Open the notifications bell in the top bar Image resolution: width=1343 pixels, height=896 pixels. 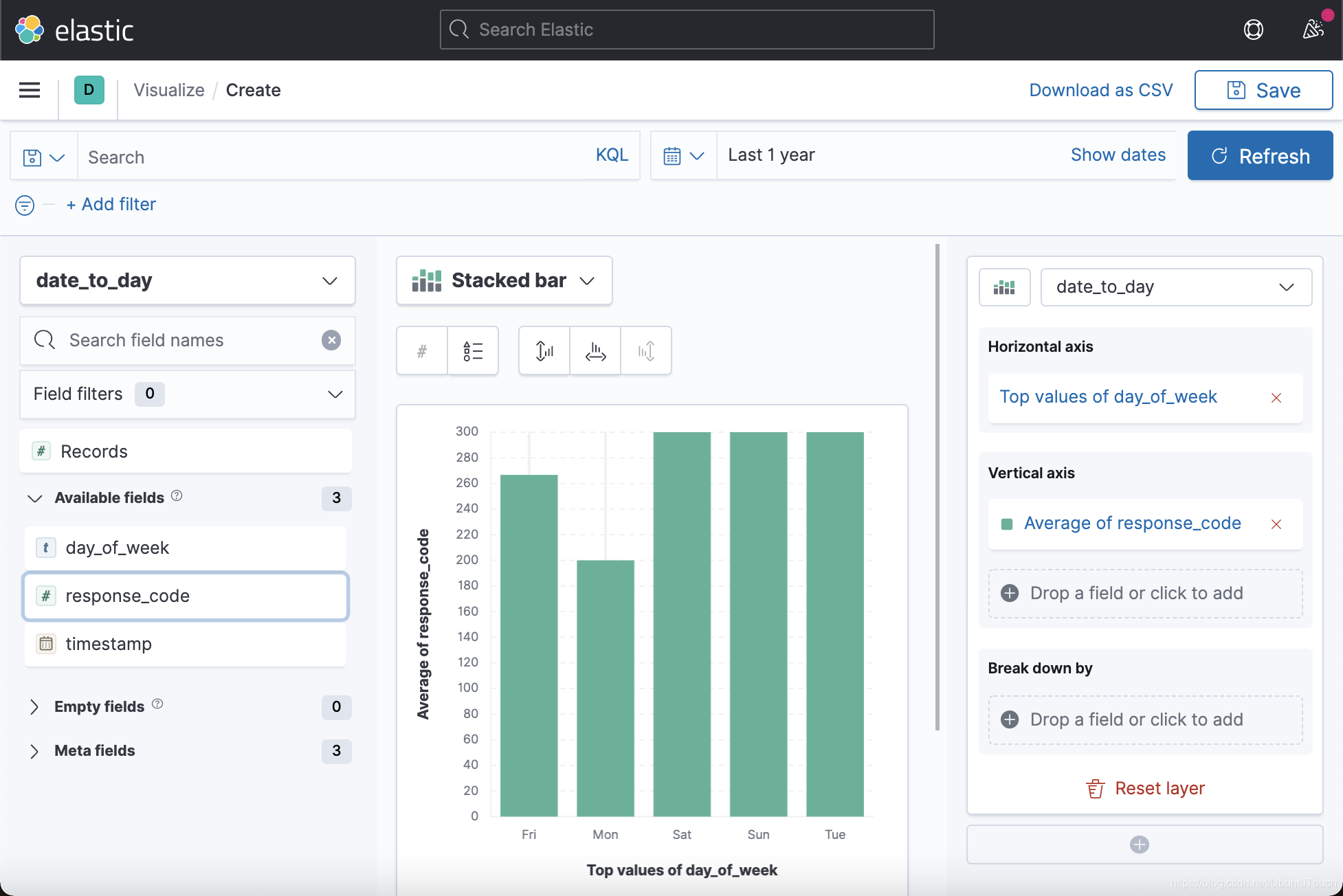coord(1314,30)
